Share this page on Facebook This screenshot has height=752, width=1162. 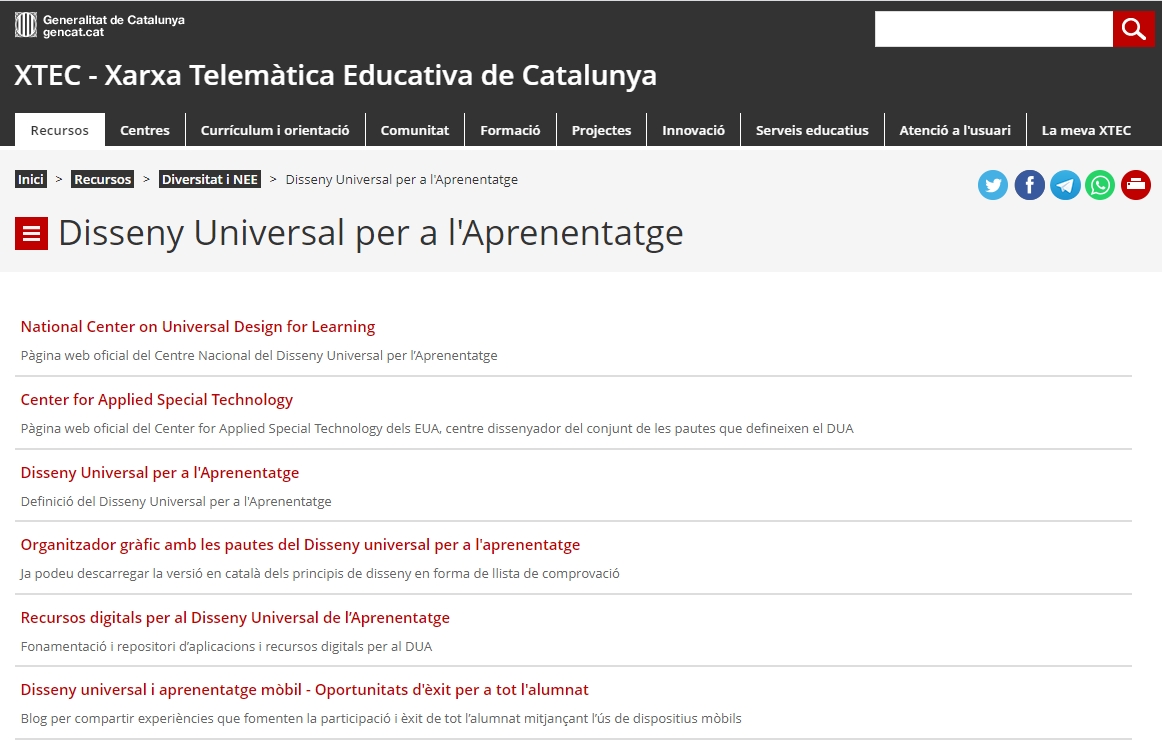(x=1029, y=185)
